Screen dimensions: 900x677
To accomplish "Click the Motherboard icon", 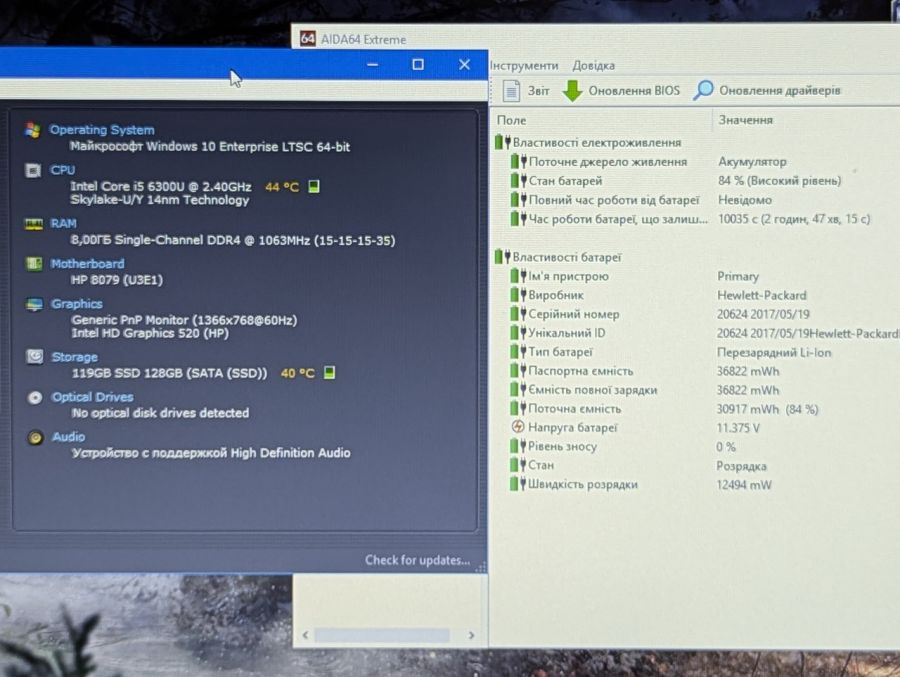I will click(x=34, y=264).
